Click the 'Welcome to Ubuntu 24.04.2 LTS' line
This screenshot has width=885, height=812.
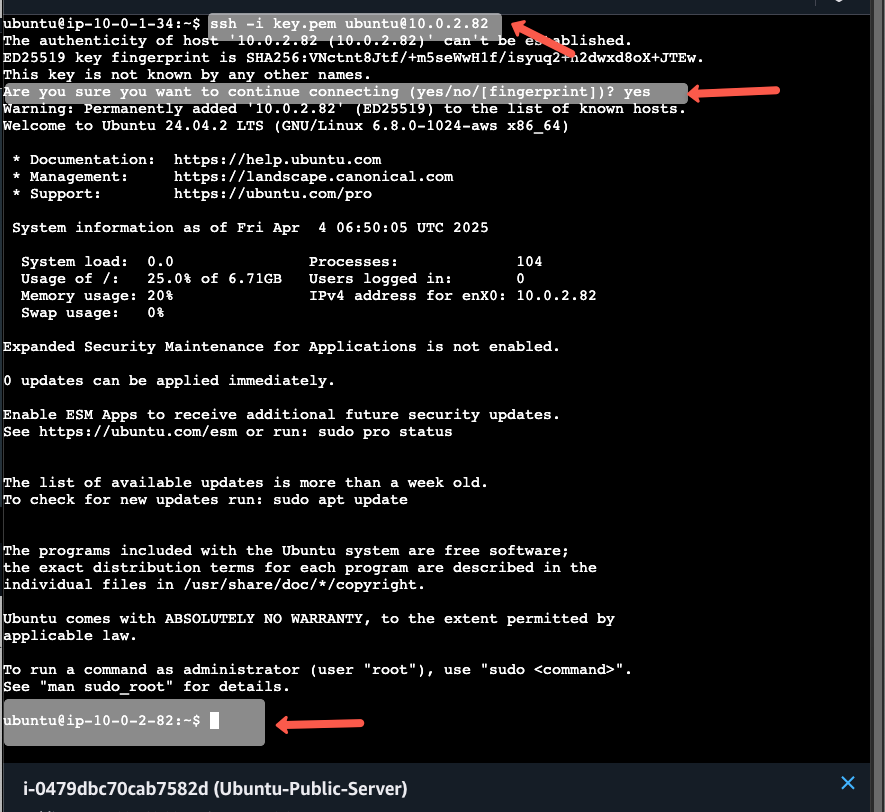point(286,125)
